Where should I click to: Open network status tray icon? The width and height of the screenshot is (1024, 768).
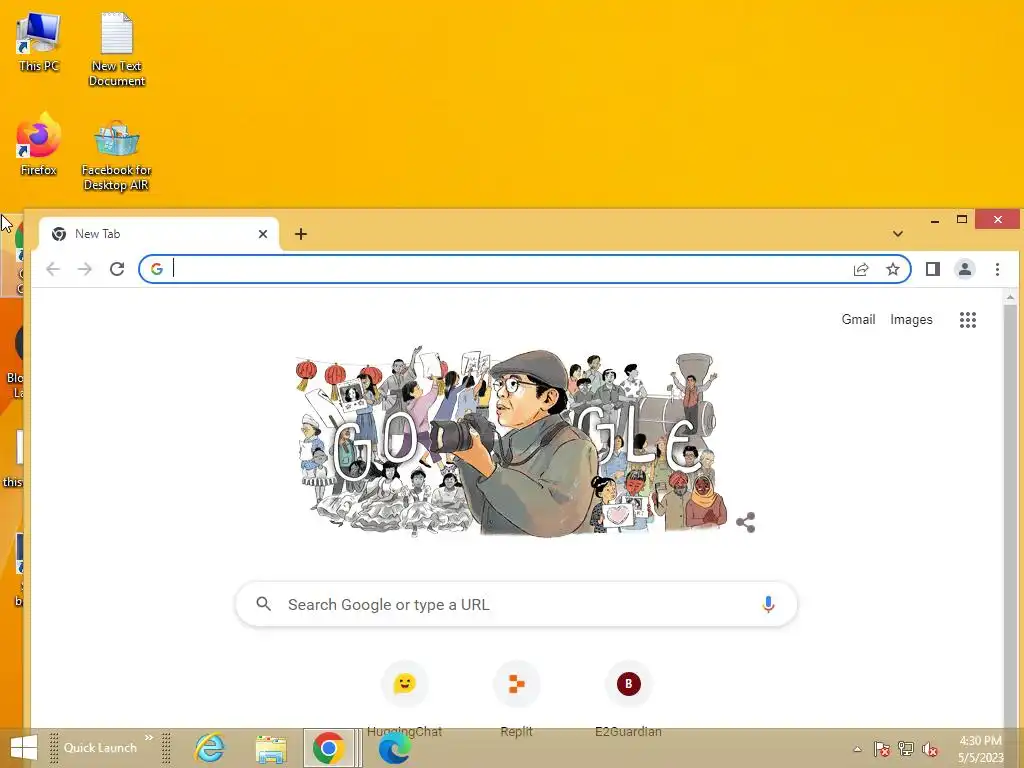906,748
